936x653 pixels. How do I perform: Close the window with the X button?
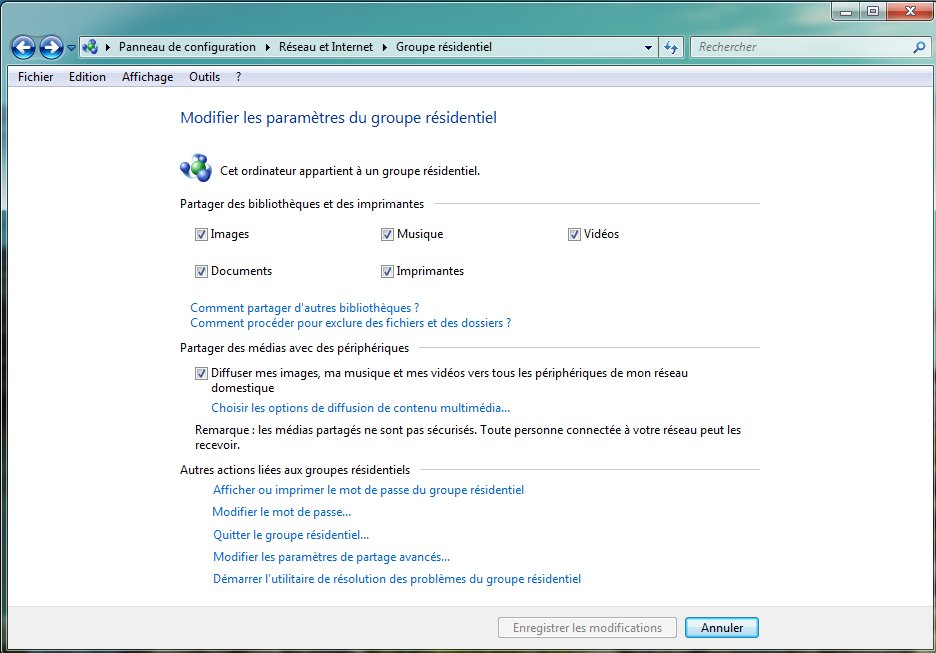[x=910, y=11]
